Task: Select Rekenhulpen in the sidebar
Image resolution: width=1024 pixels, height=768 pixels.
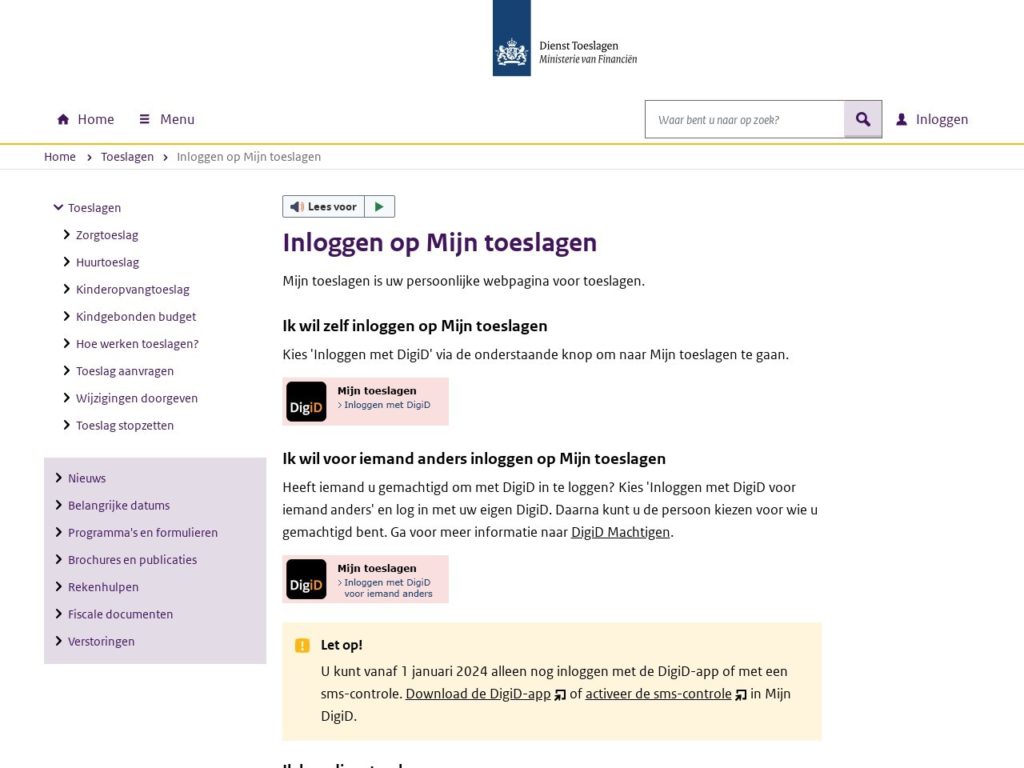Action: [104, 587]
